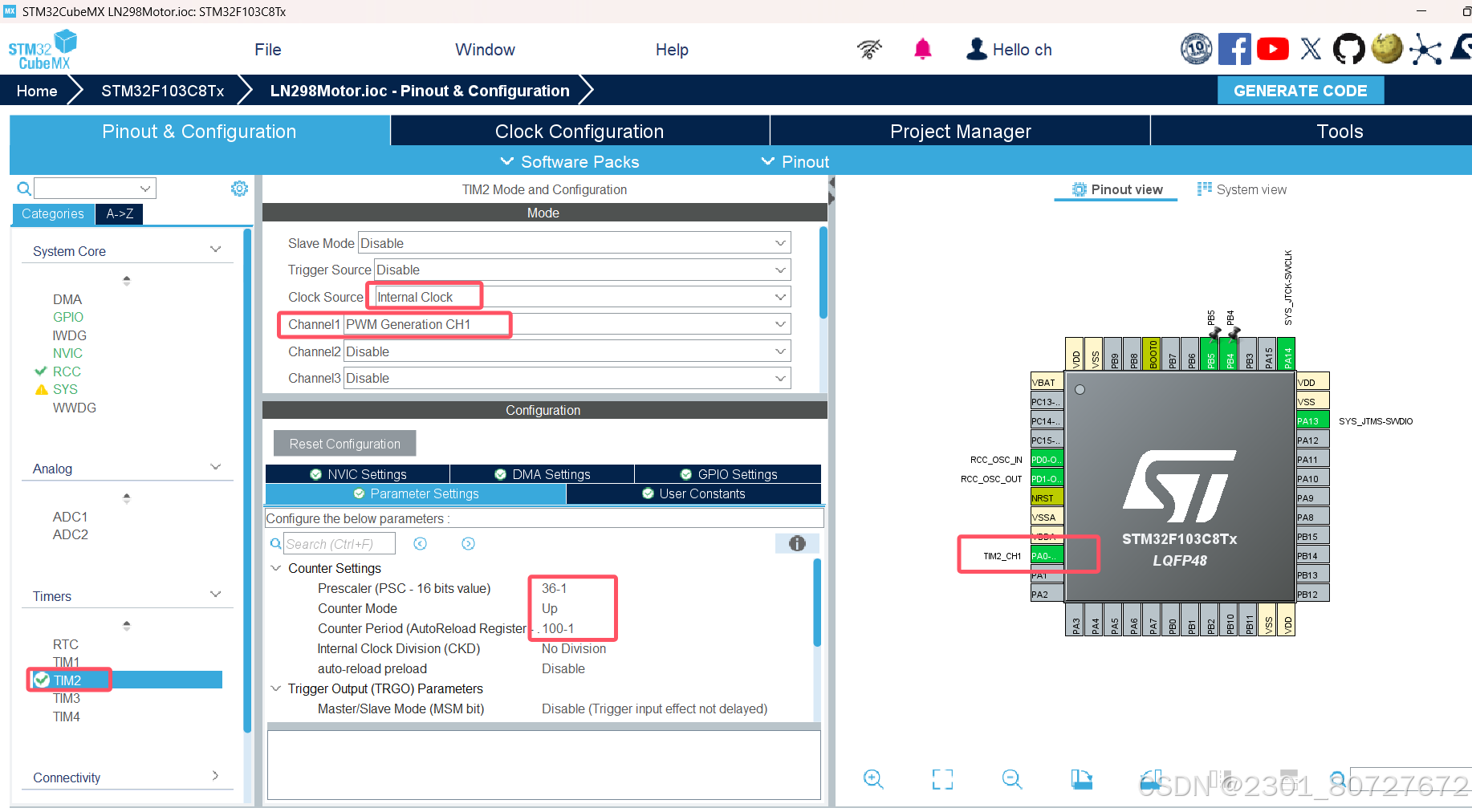Go to STM32F103C8Tx breadcrumb

(162, 91)
